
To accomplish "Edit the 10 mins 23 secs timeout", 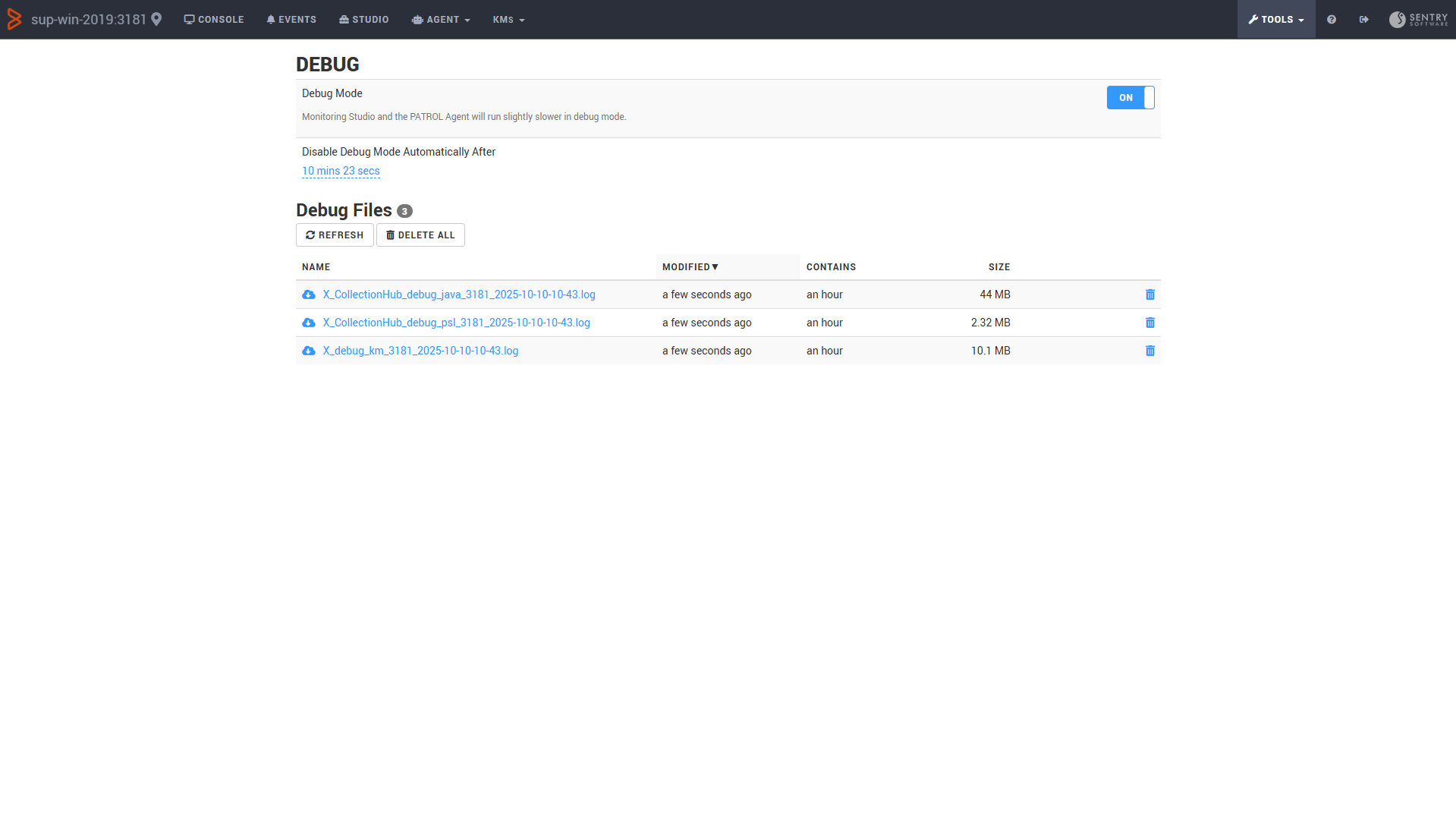I will pyautogui.click(x=341, y=172).
